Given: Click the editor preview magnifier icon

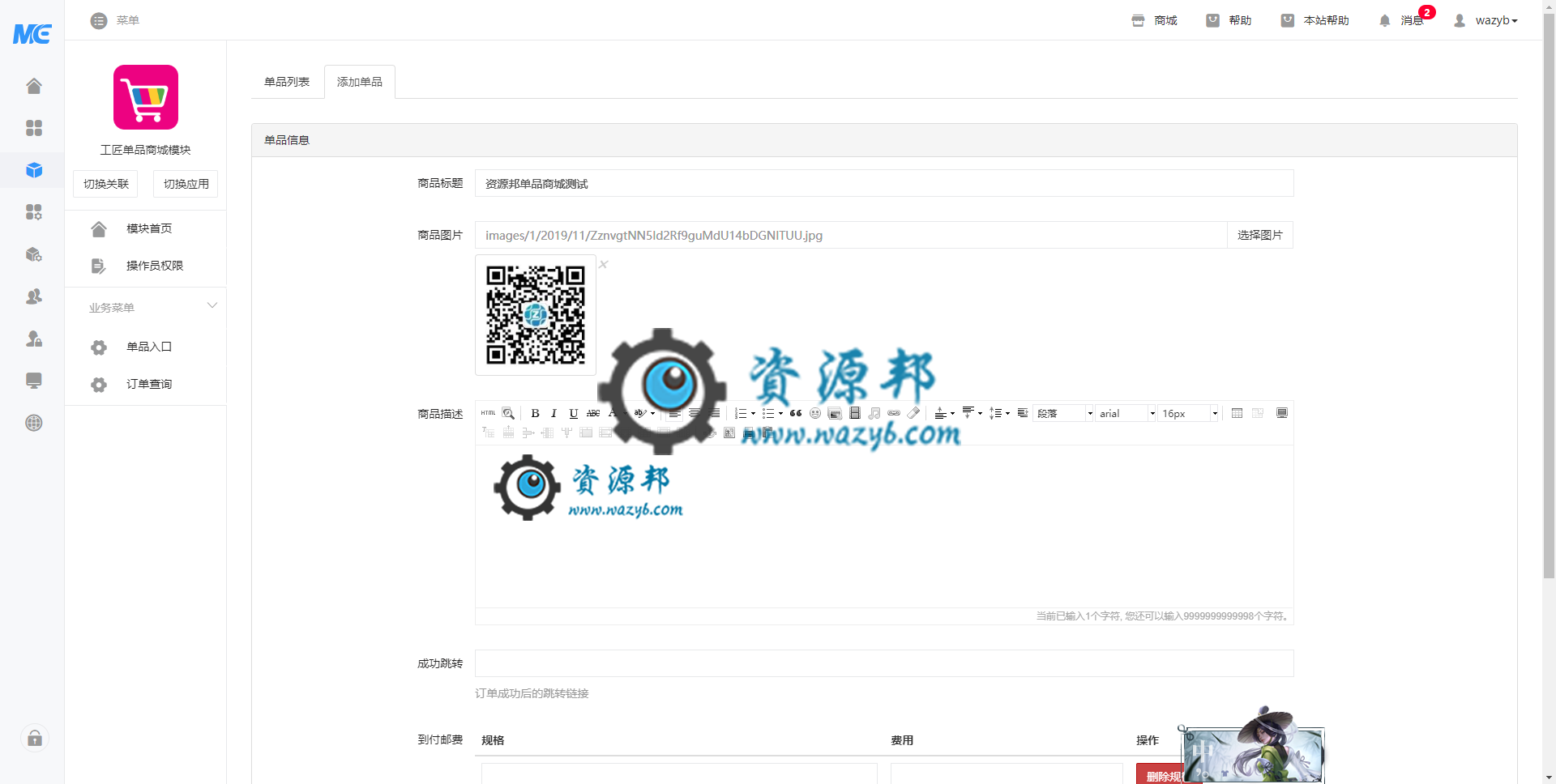Looking at the screenshot, I should (x=508, y=413).
